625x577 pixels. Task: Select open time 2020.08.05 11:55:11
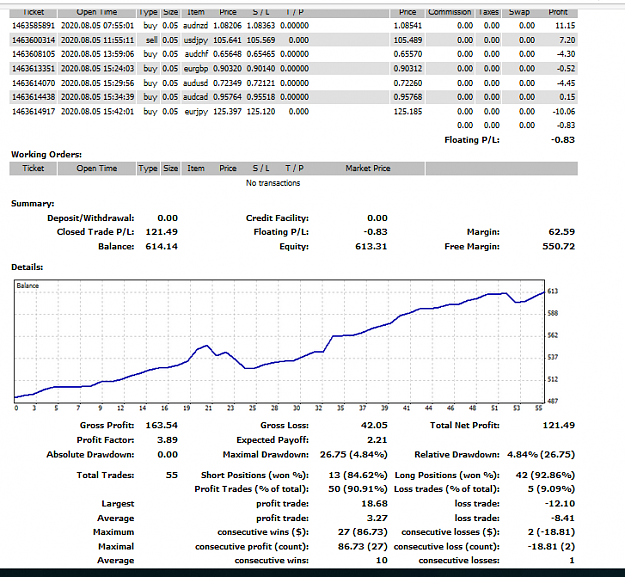tap(97, 40)
